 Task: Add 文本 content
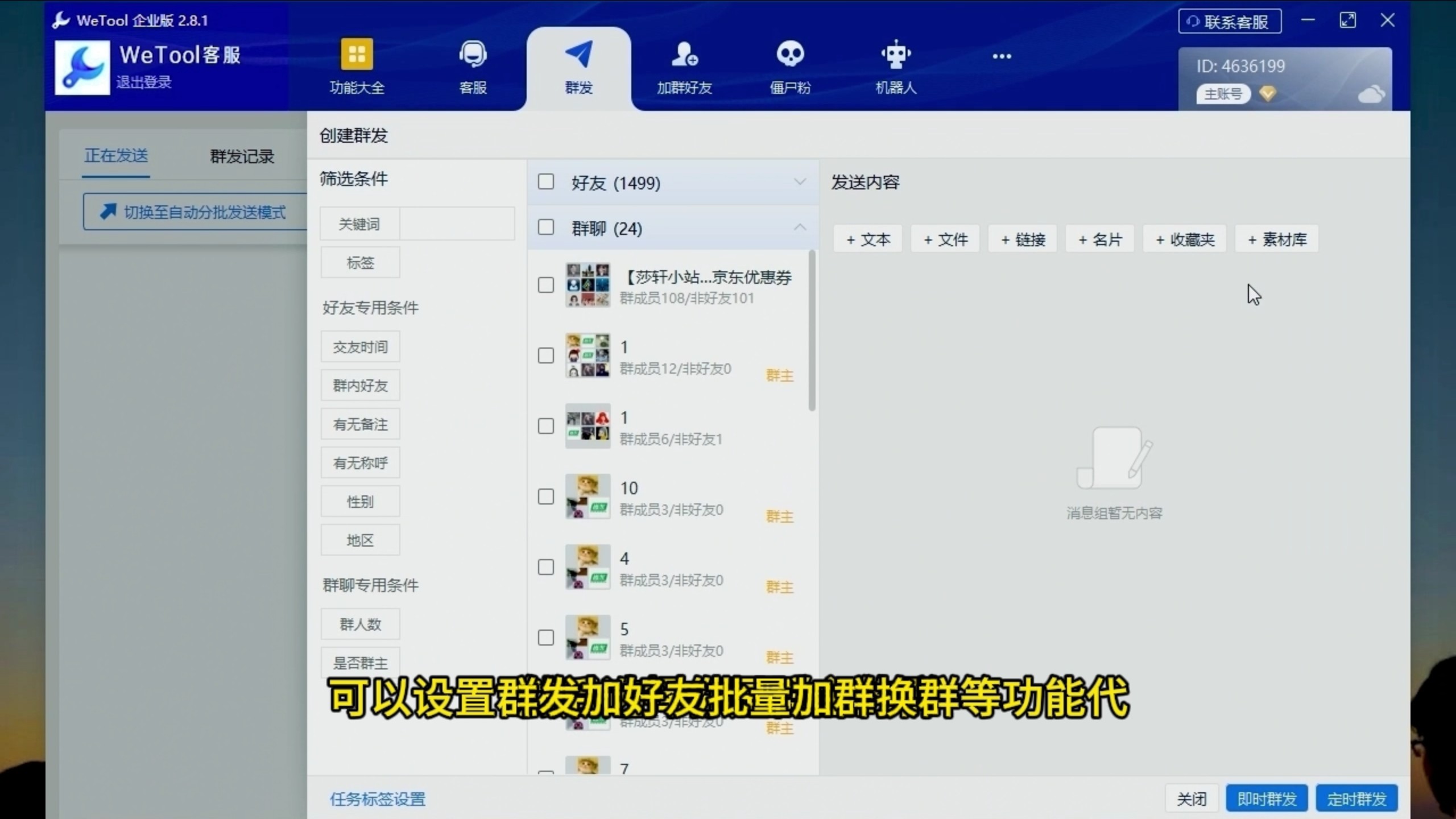click(868, 239)
